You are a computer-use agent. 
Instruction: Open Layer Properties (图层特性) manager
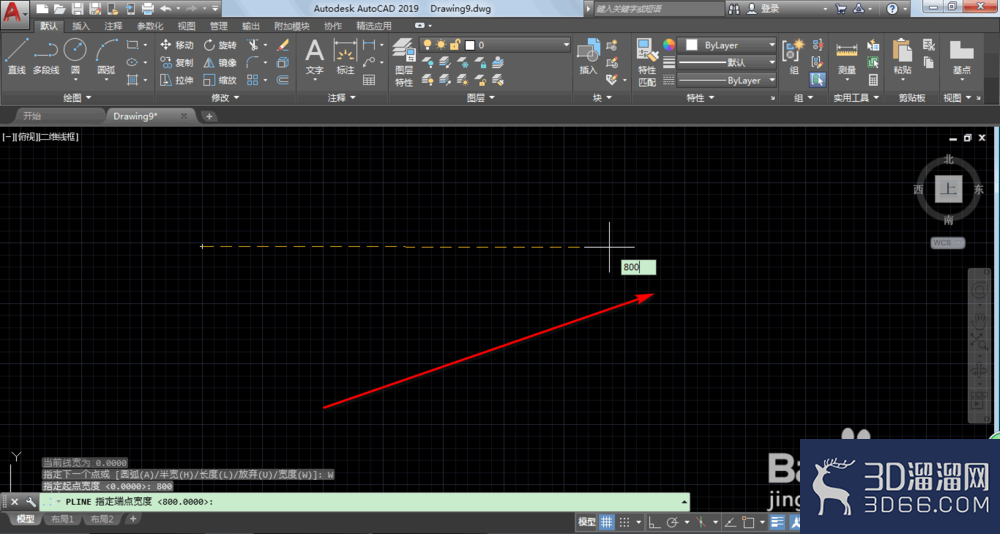(x=404, y=63)
